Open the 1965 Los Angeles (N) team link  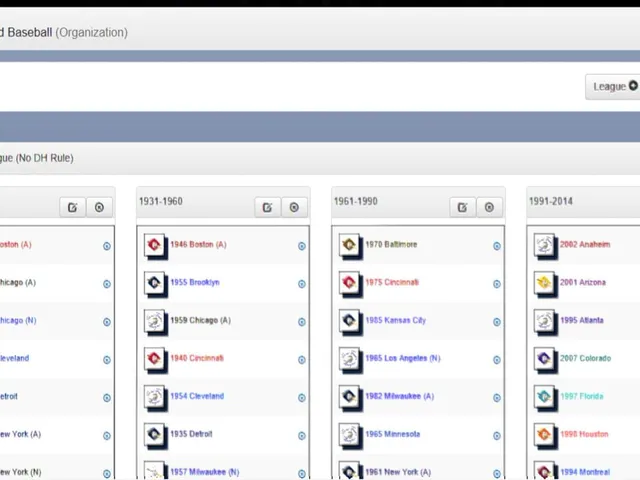point(403,358)
